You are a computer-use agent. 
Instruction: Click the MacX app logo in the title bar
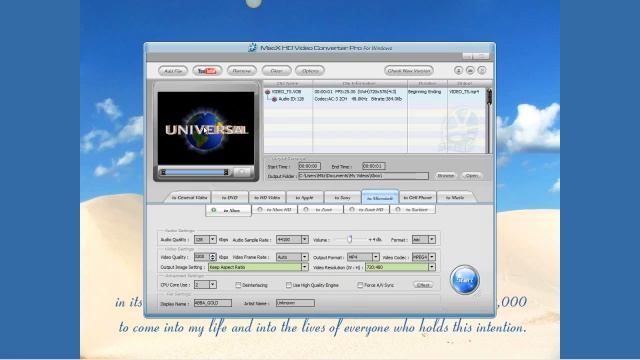click(x=253, y=48)
